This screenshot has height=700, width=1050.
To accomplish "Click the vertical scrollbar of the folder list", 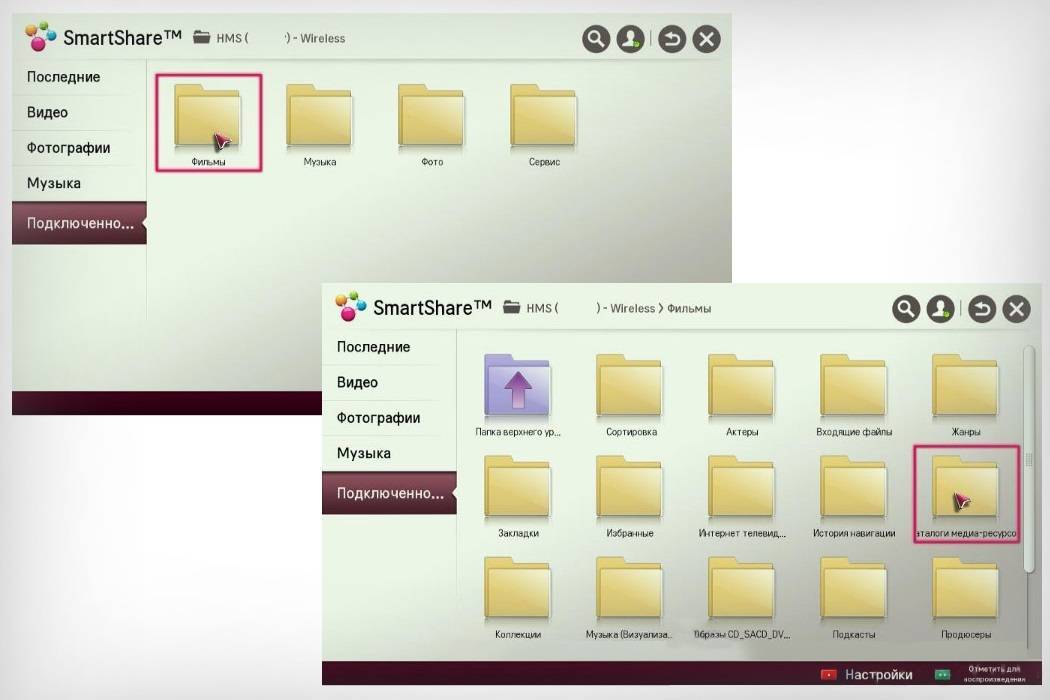I will pyautogui.click(x=1030, y=460).
